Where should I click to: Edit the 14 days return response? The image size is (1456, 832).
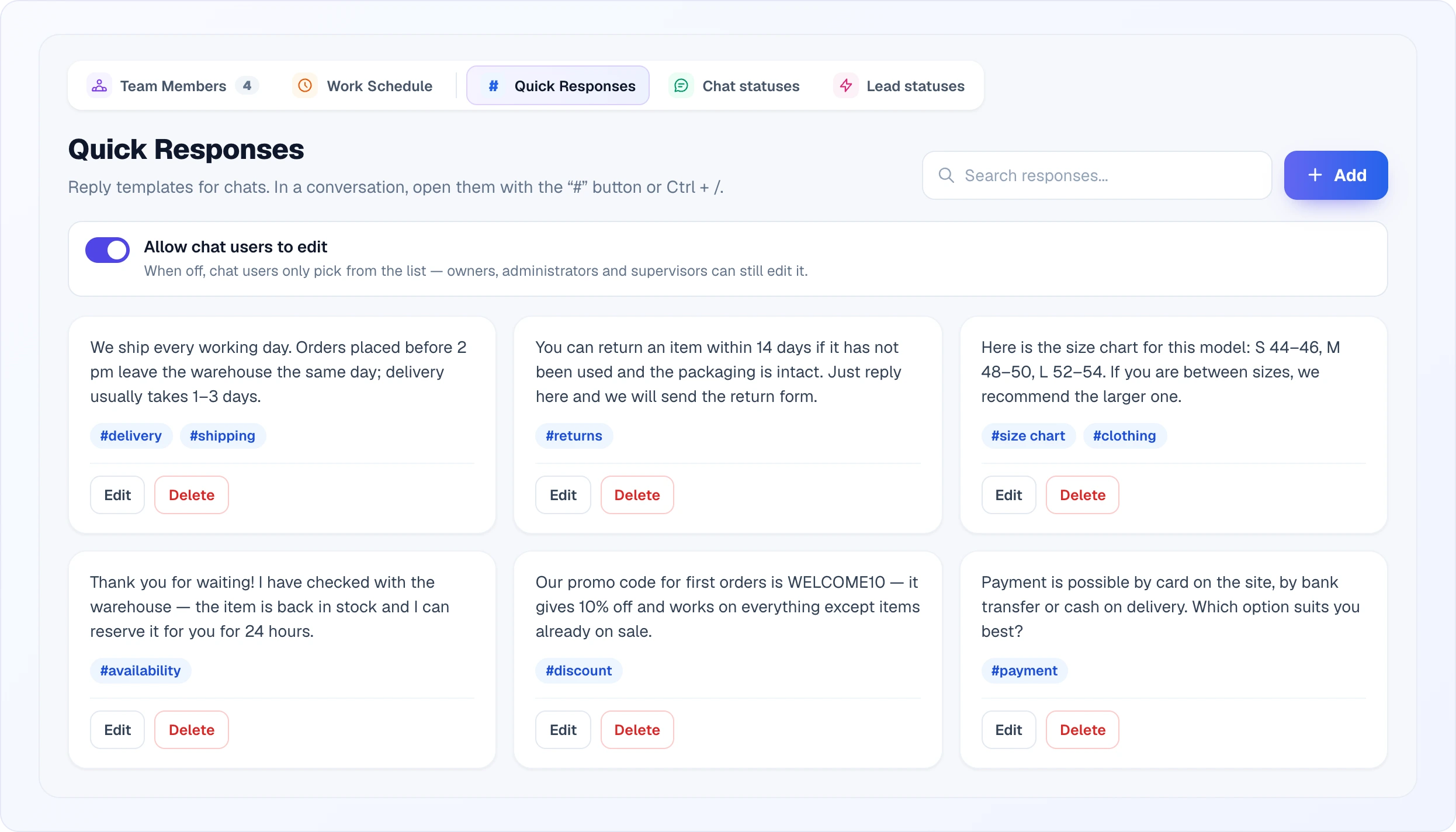[x=563, y=495]
